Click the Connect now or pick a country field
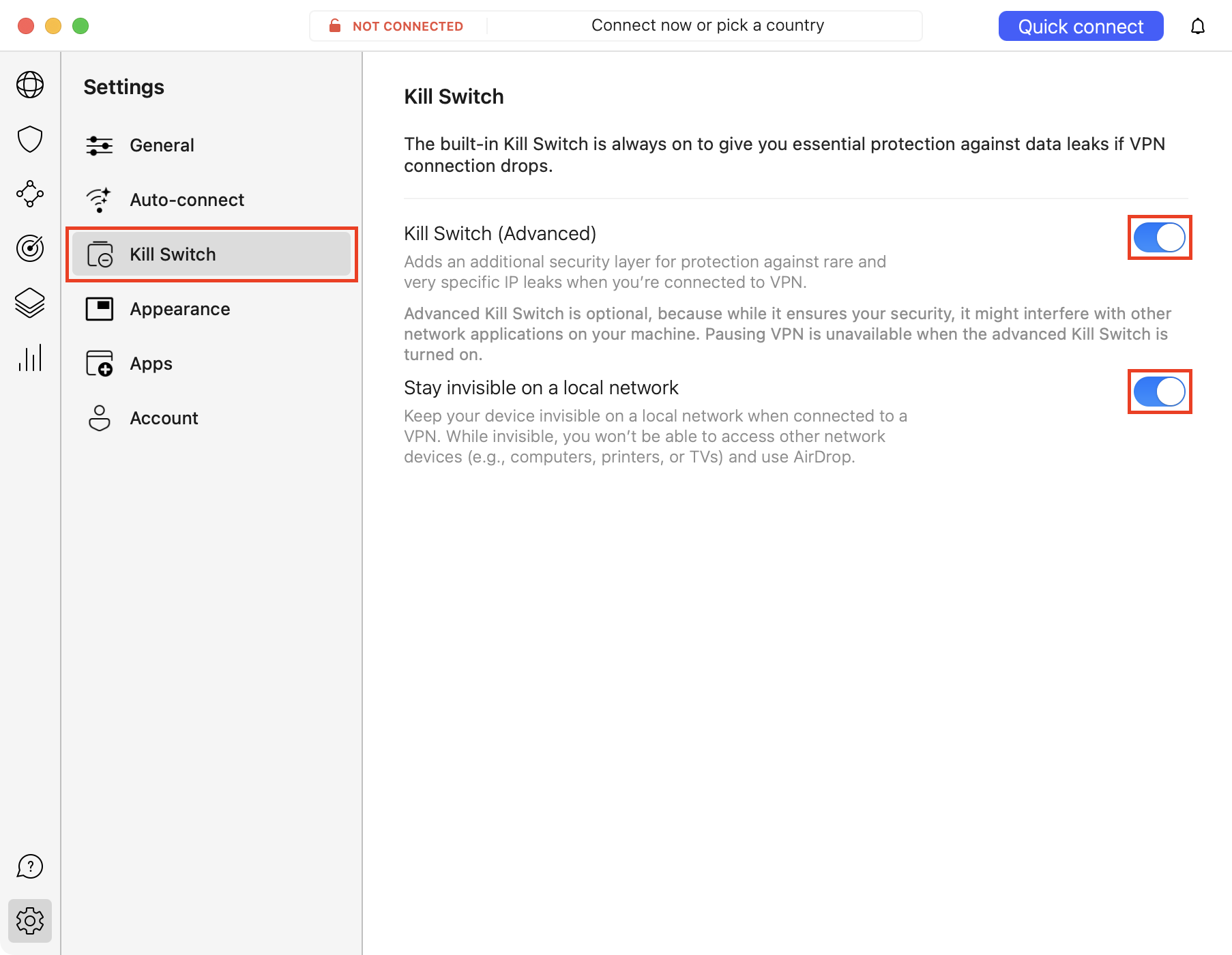 (707, 26)
